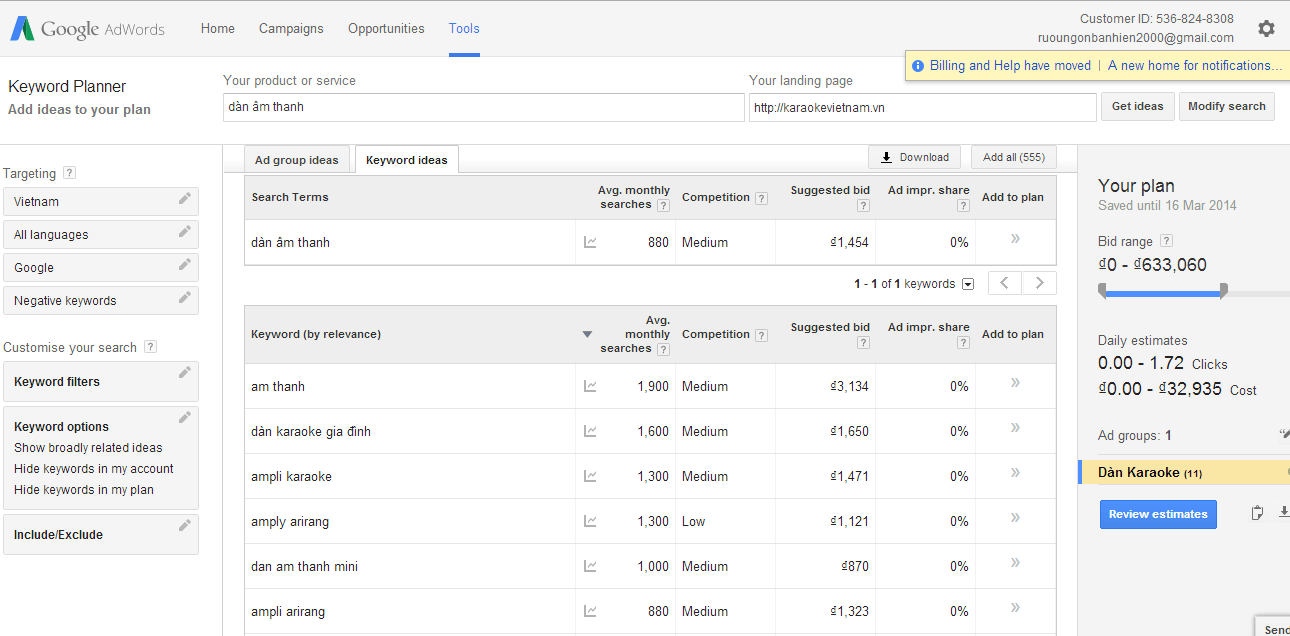Open Tools tab
This screenshot has height=636, width=1290.
click(x=464, y=29)
